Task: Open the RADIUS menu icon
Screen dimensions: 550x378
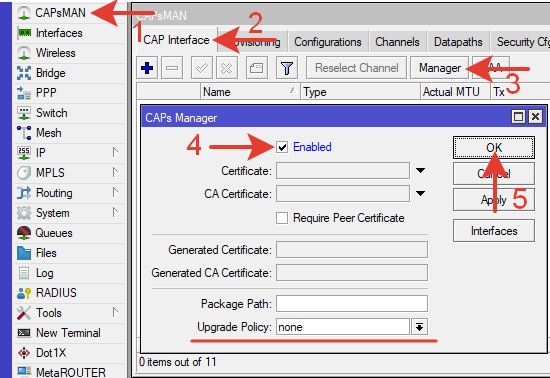Action: (24, 293)
